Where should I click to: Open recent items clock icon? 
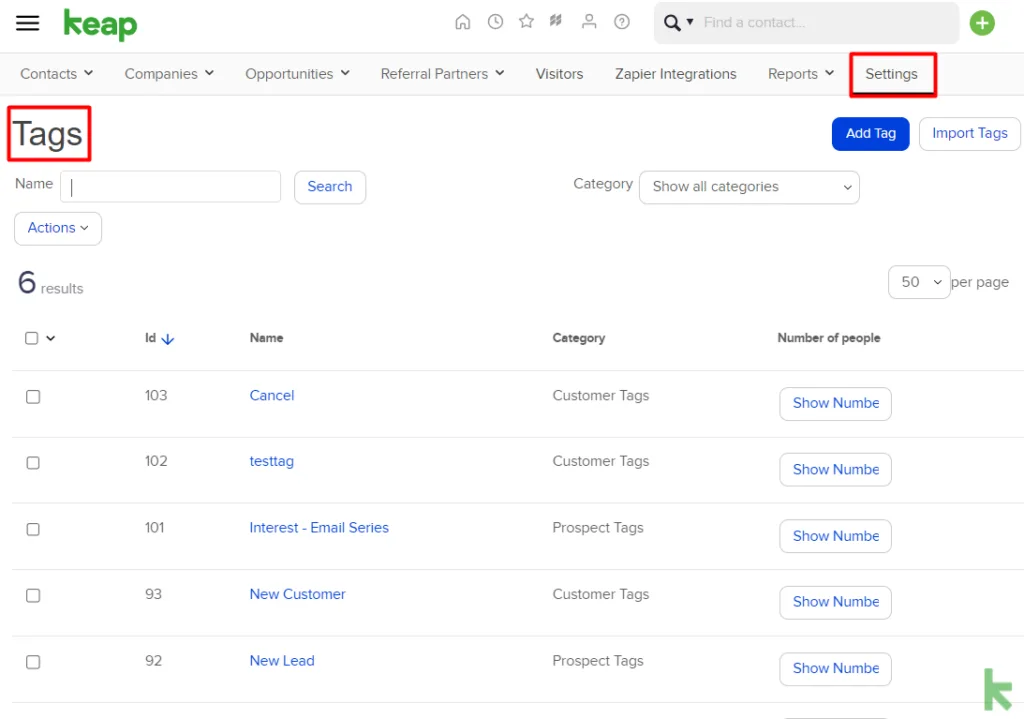pos(495,22)
